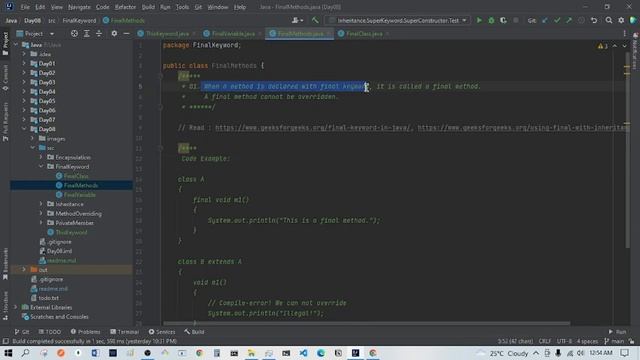Screen dimensions: 640x360
Task: Open Search Everywhere magnifier icon
Action: coord(609,20)
